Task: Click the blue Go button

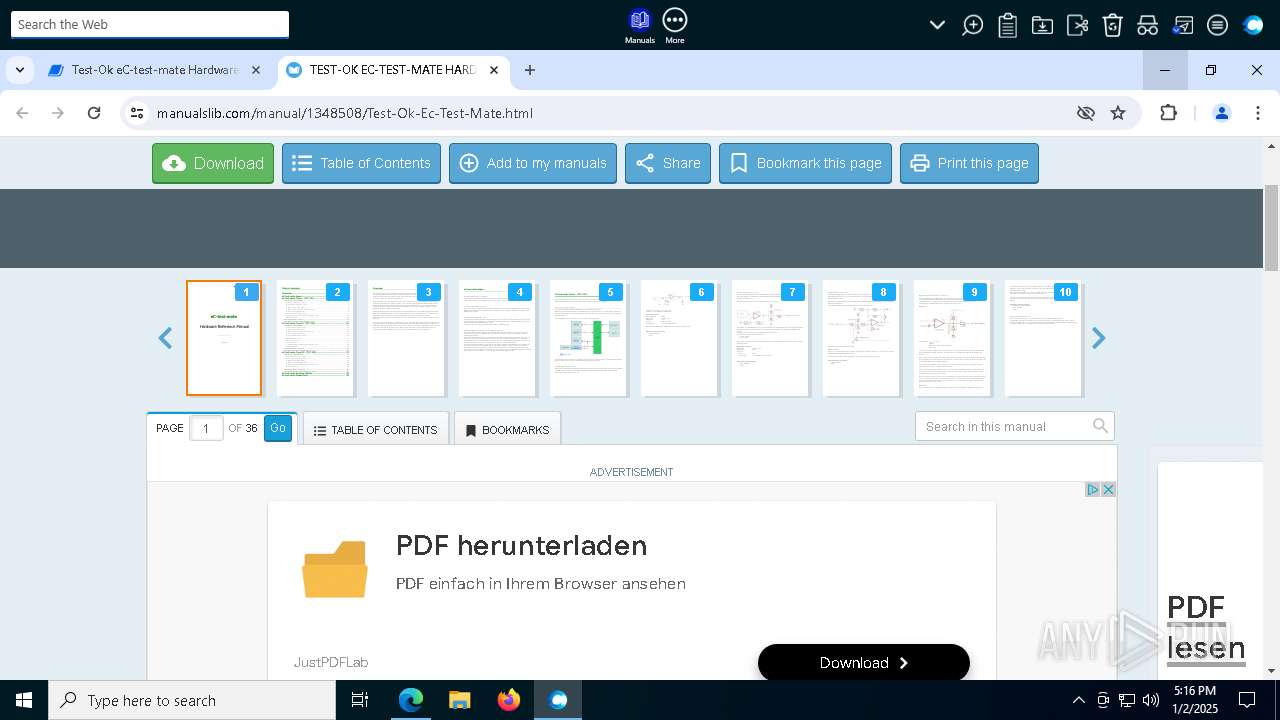Action: [x=278, y=428]
